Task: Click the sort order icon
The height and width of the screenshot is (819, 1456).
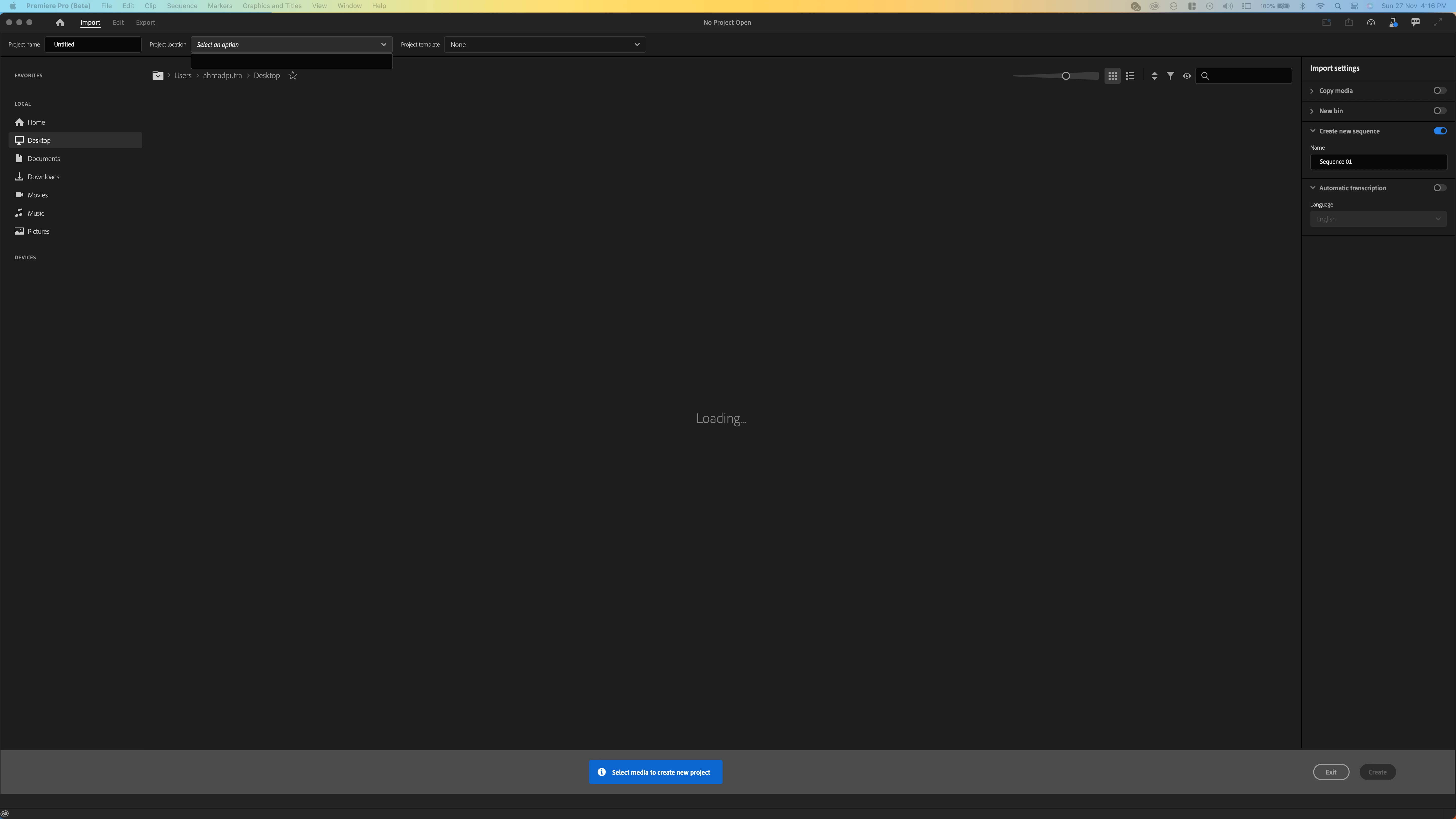Action: (x=1154, y=76)
